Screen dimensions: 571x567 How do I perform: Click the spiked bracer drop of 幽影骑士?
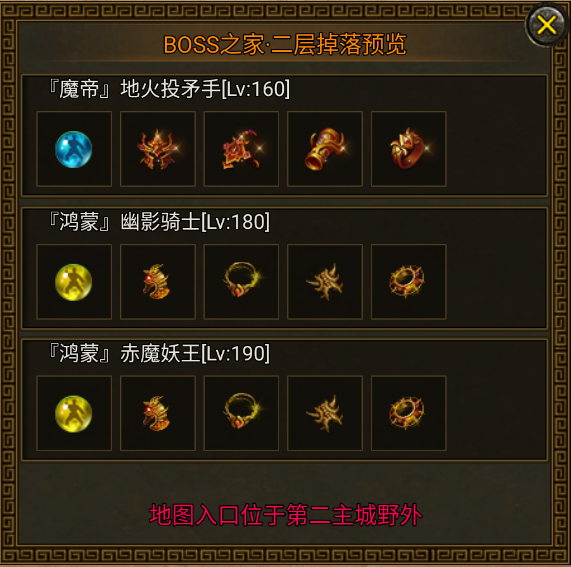325,282
